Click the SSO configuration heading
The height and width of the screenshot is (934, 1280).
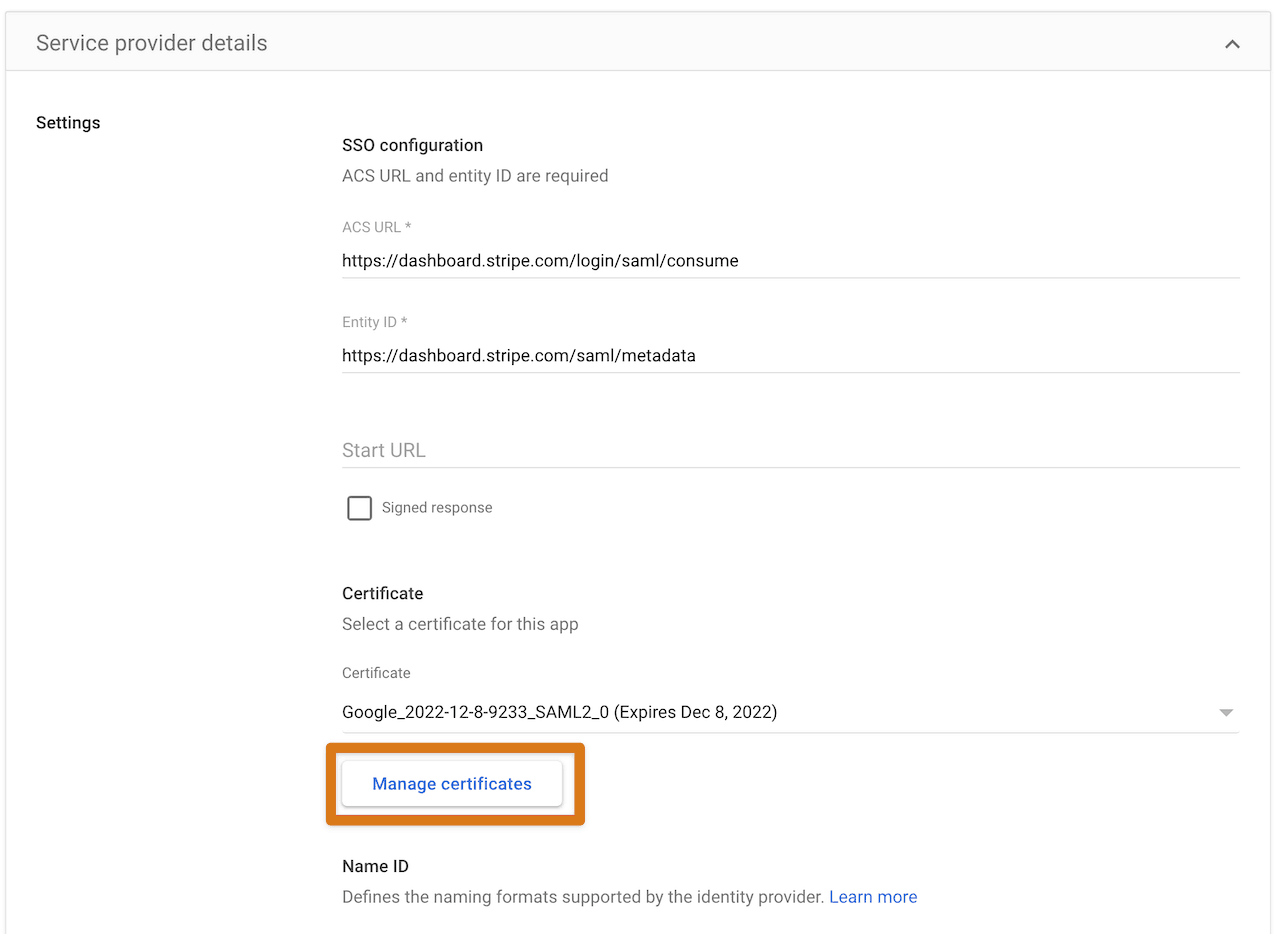tap(412, 145)
